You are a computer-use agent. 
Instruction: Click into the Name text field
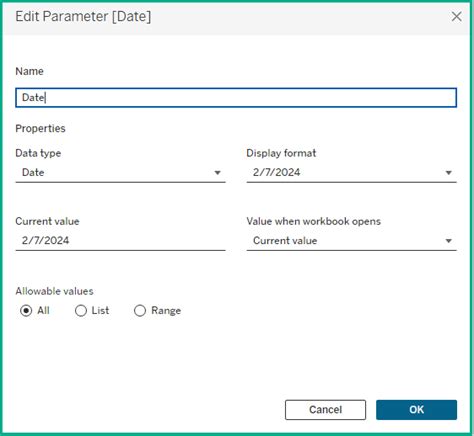pyautogui.click(x=236, y=98)
